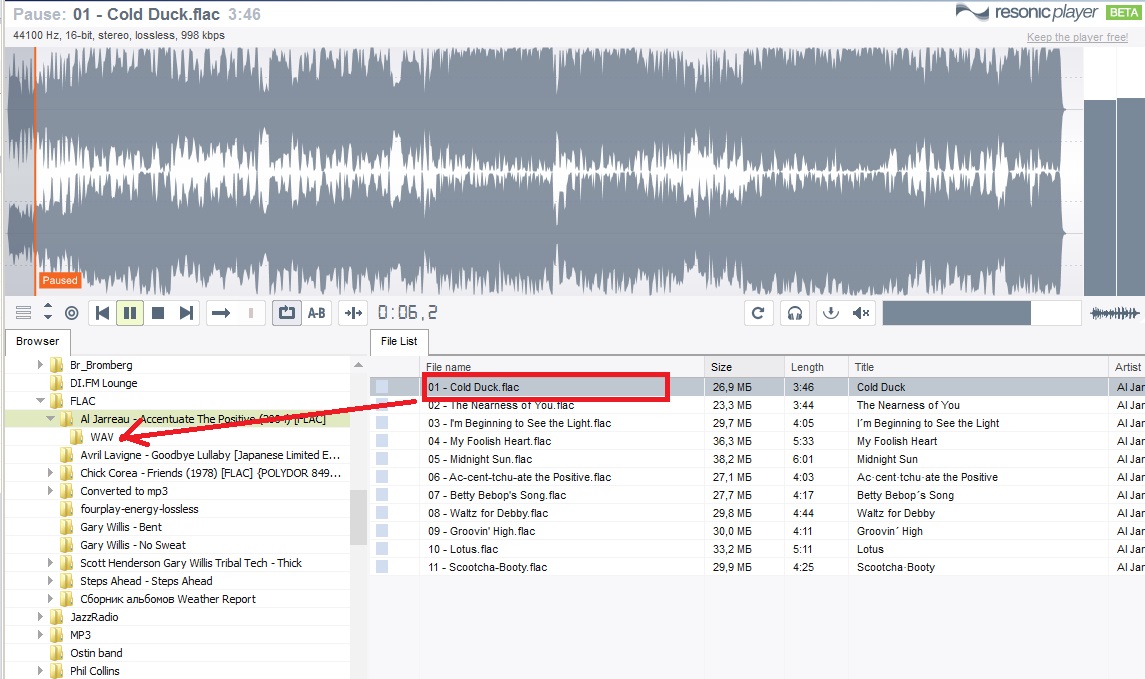
Task: Switch to the File List tab
Action: (x=399, y=341)
